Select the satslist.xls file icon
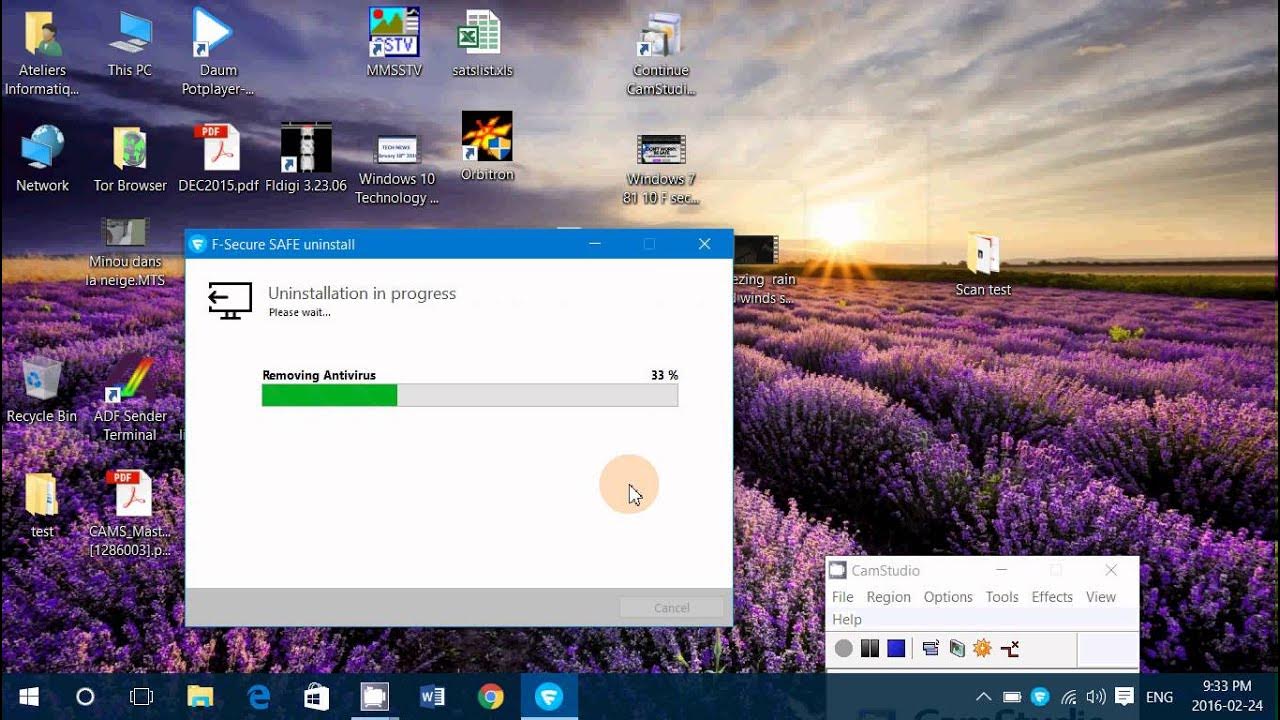 click(481, 44)
